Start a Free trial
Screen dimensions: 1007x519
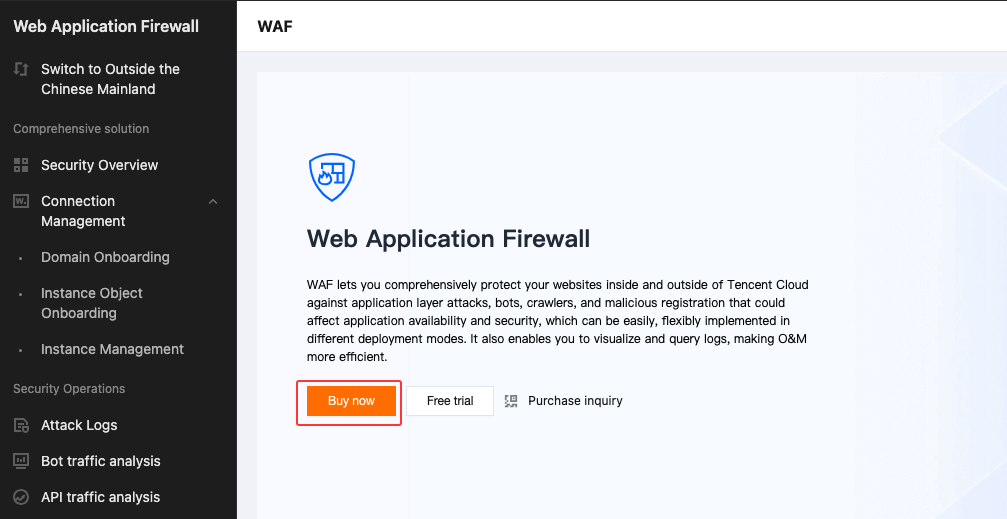click(x=450, y=401)
